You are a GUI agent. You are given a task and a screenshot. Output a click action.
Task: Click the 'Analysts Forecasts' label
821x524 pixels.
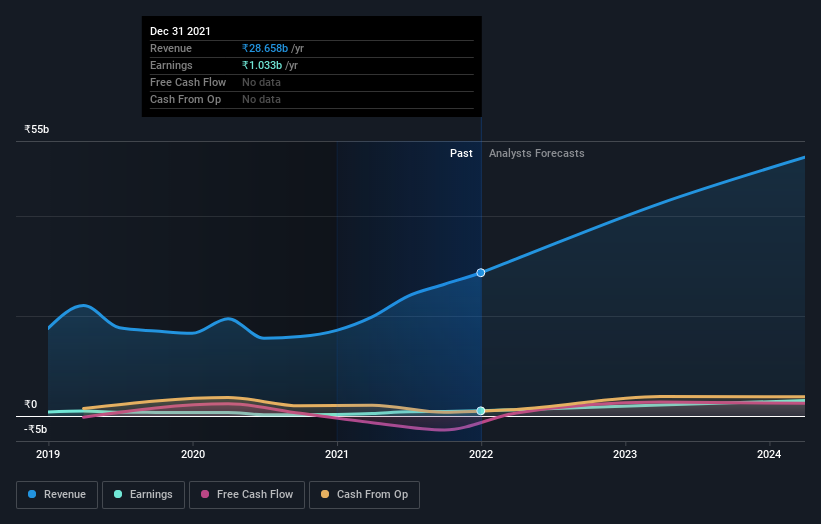pos(537,153)
